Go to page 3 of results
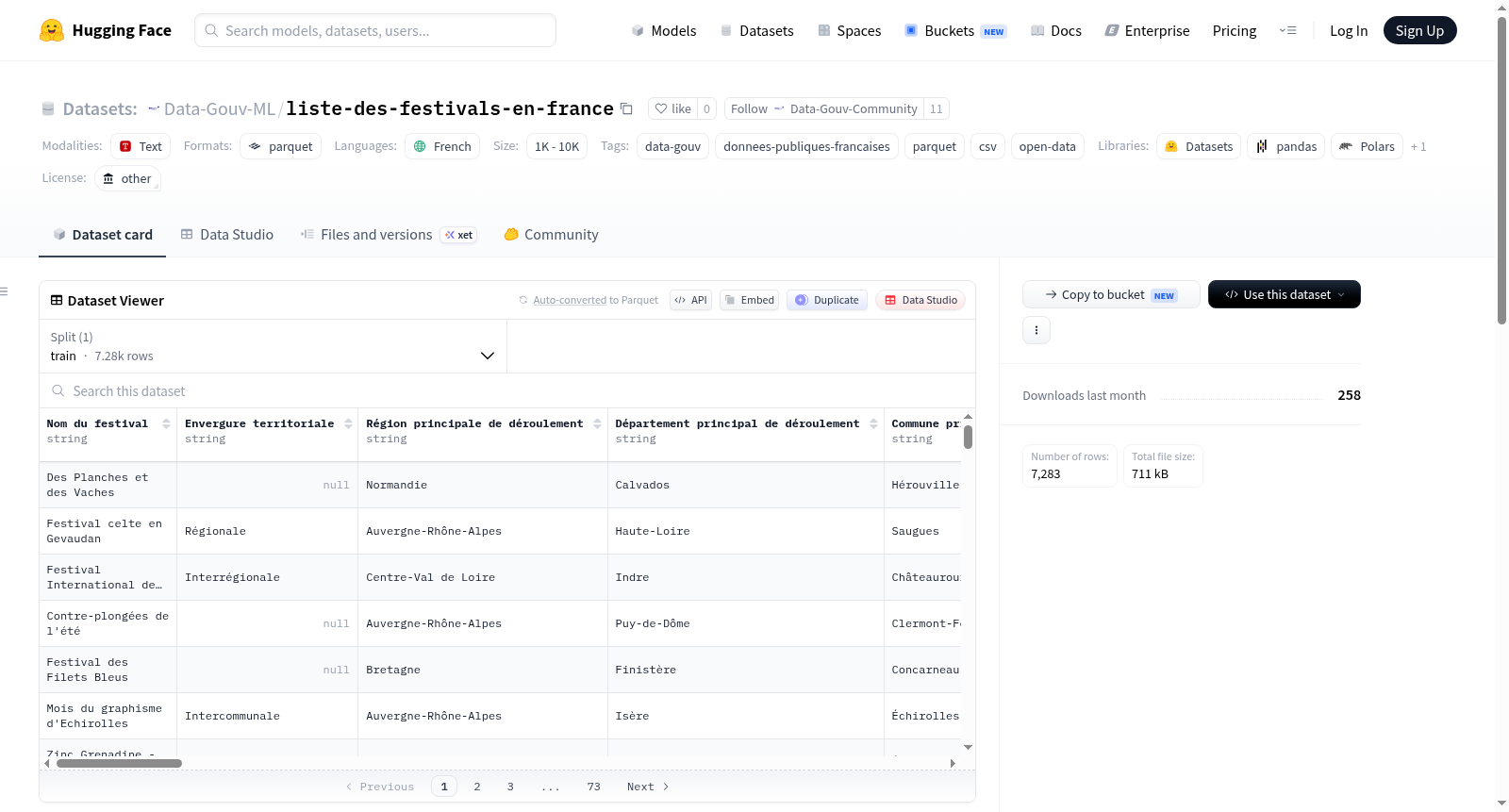Image resolution: width=1509 pixels, height=812 pixels. pos(510,787)
